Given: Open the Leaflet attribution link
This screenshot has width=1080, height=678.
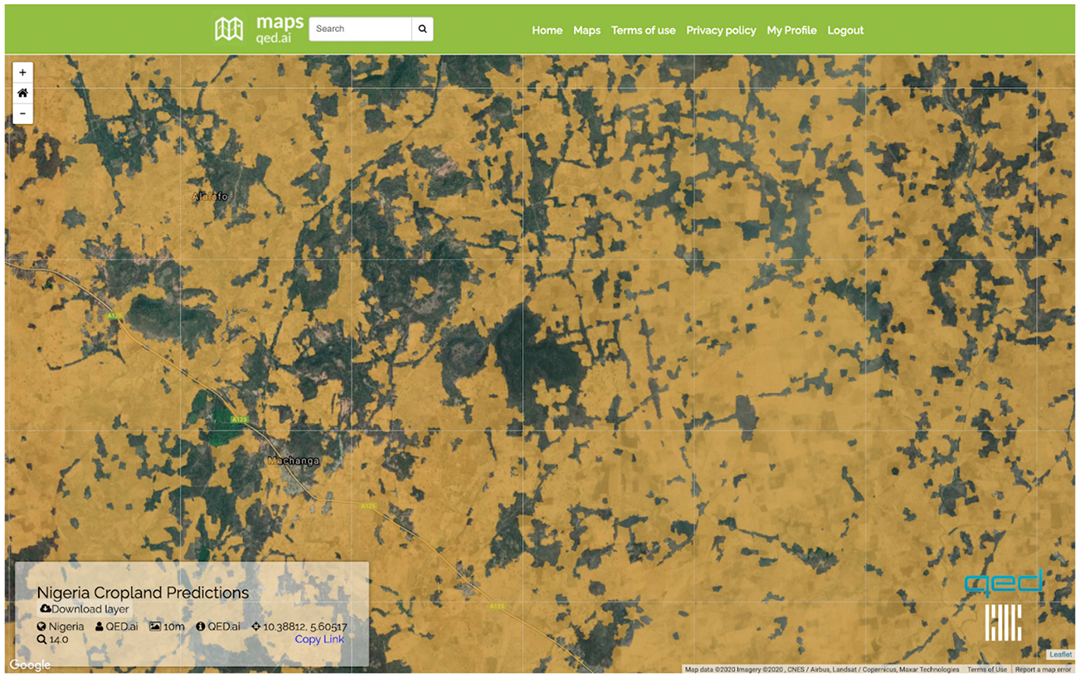Looking at the screenshot, I should pos(1061,655).
